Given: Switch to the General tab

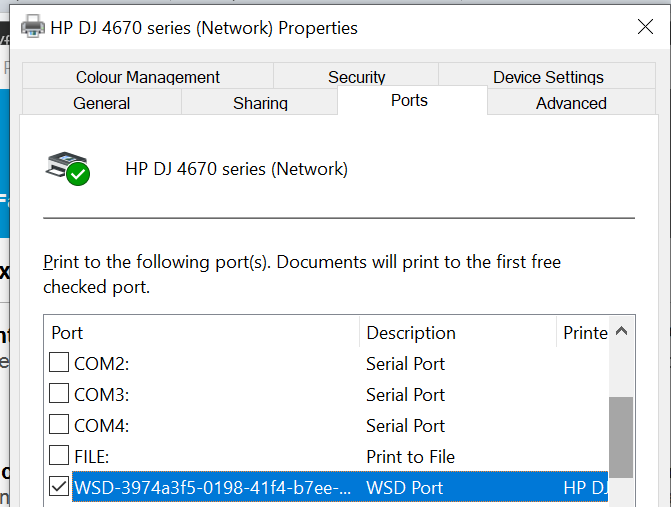Looking at the screenshot, I should 102,103.
